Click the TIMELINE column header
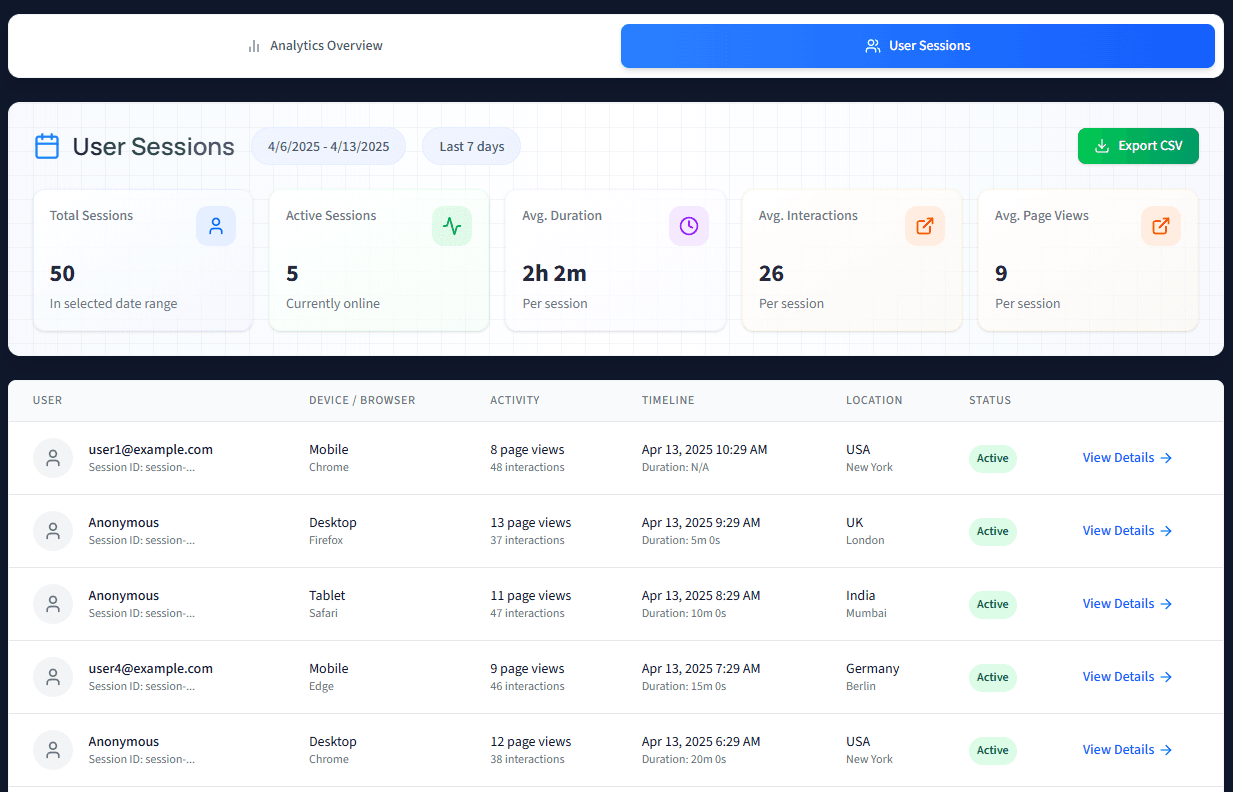Image resolution: width=1233 pixels, height=792 pixels. pos(668,400)
